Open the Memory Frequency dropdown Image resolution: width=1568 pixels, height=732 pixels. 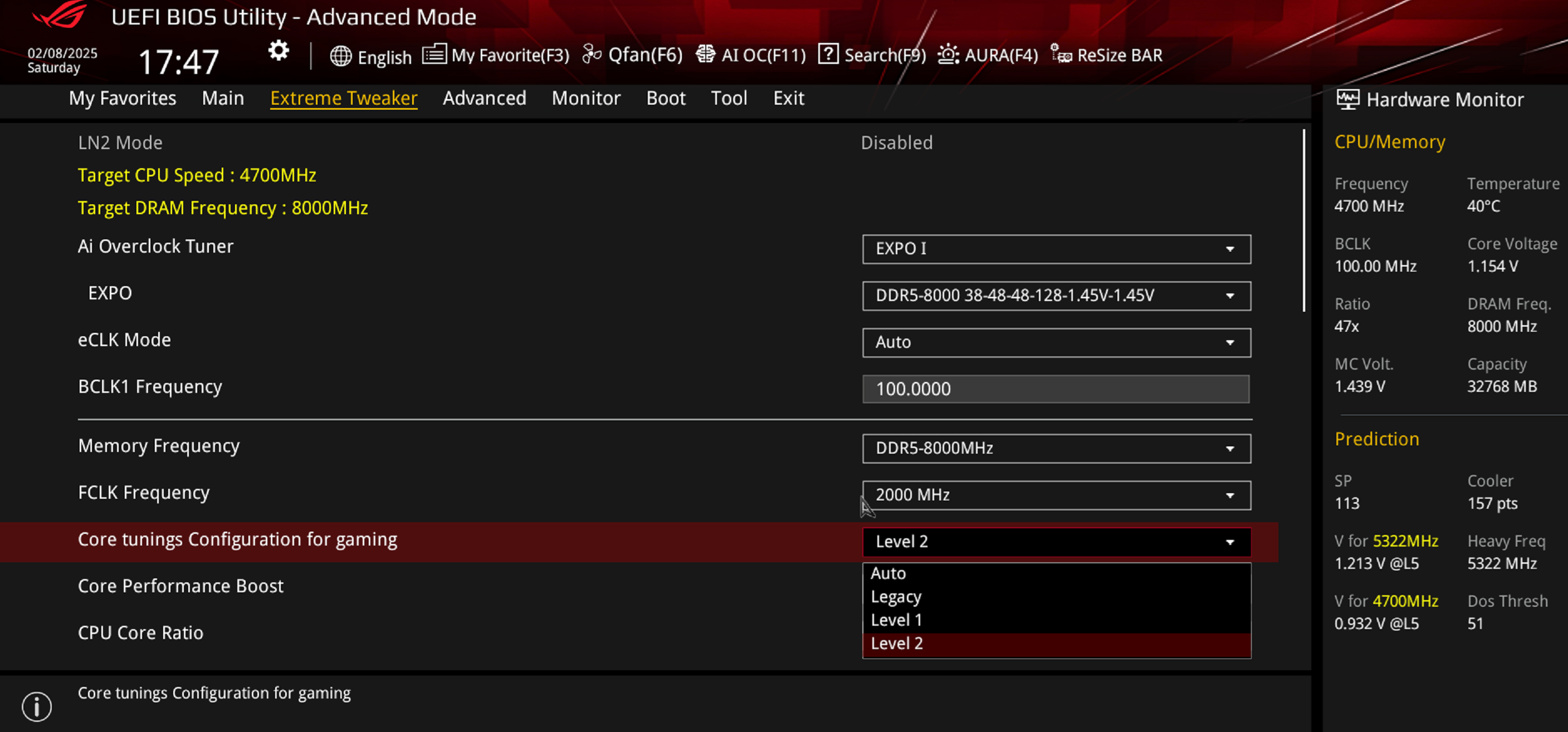pos(1056,449)
